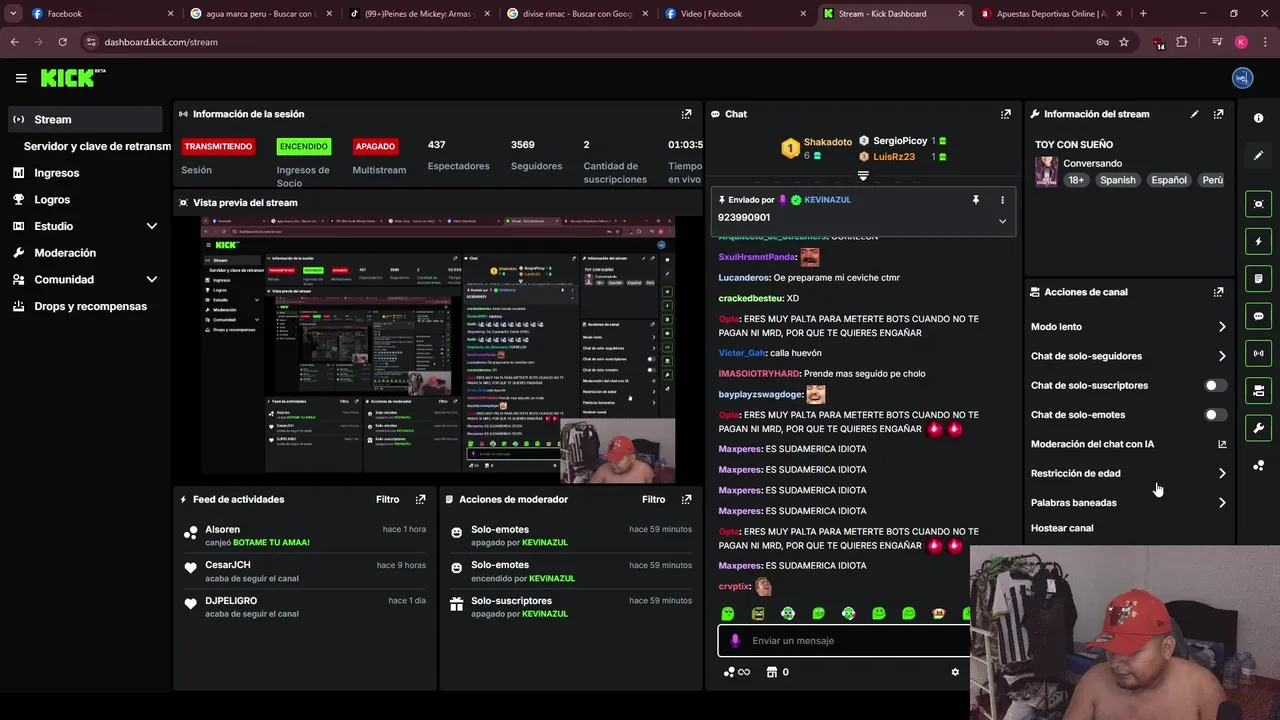Viewport: 1280px width, 720px height.
Task: Click the Spanish stream tag
Action: [1118, 180]
